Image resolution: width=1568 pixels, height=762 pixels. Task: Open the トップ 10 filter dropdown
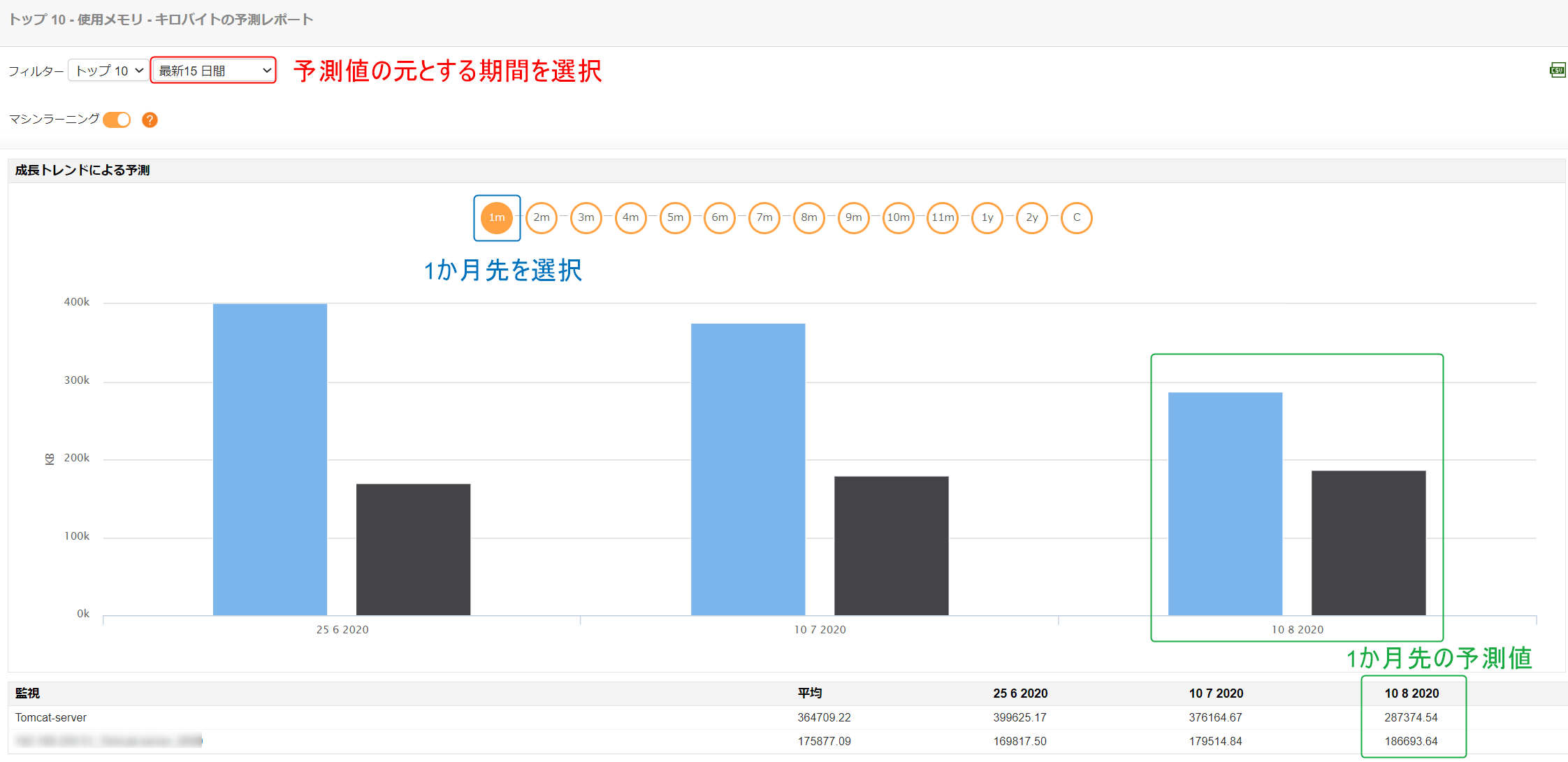pos(108,71)
